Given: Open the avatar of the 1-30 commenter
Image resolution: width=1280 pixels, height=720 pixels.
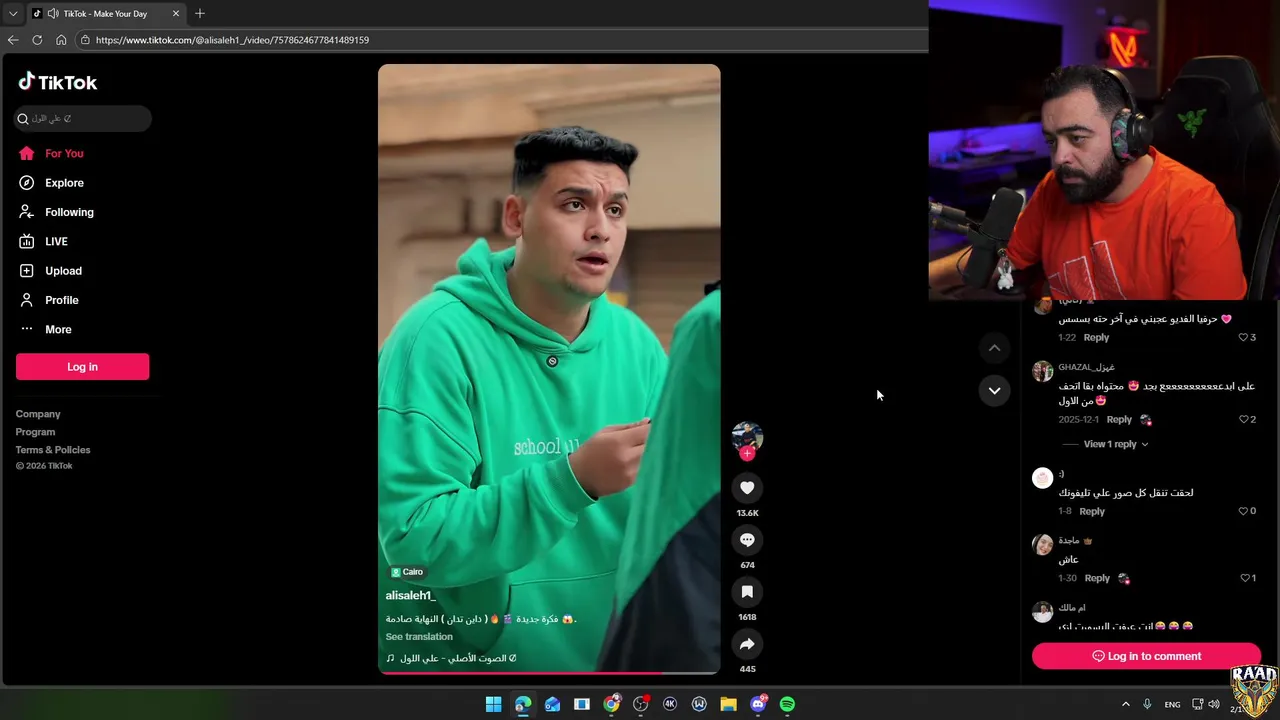Looking at the screenshot, I should [x=1043, y=545].
